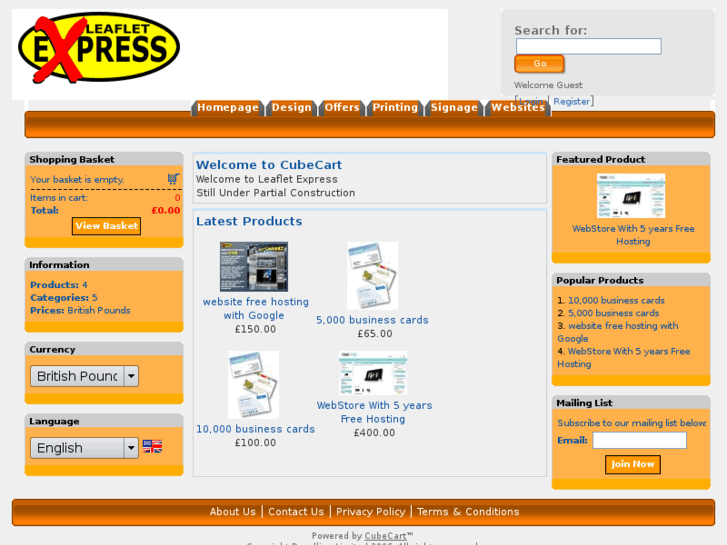Focus the mailing list Email field
The width and height of the screenshot is (727, 545).
click(x=639, y=440)
